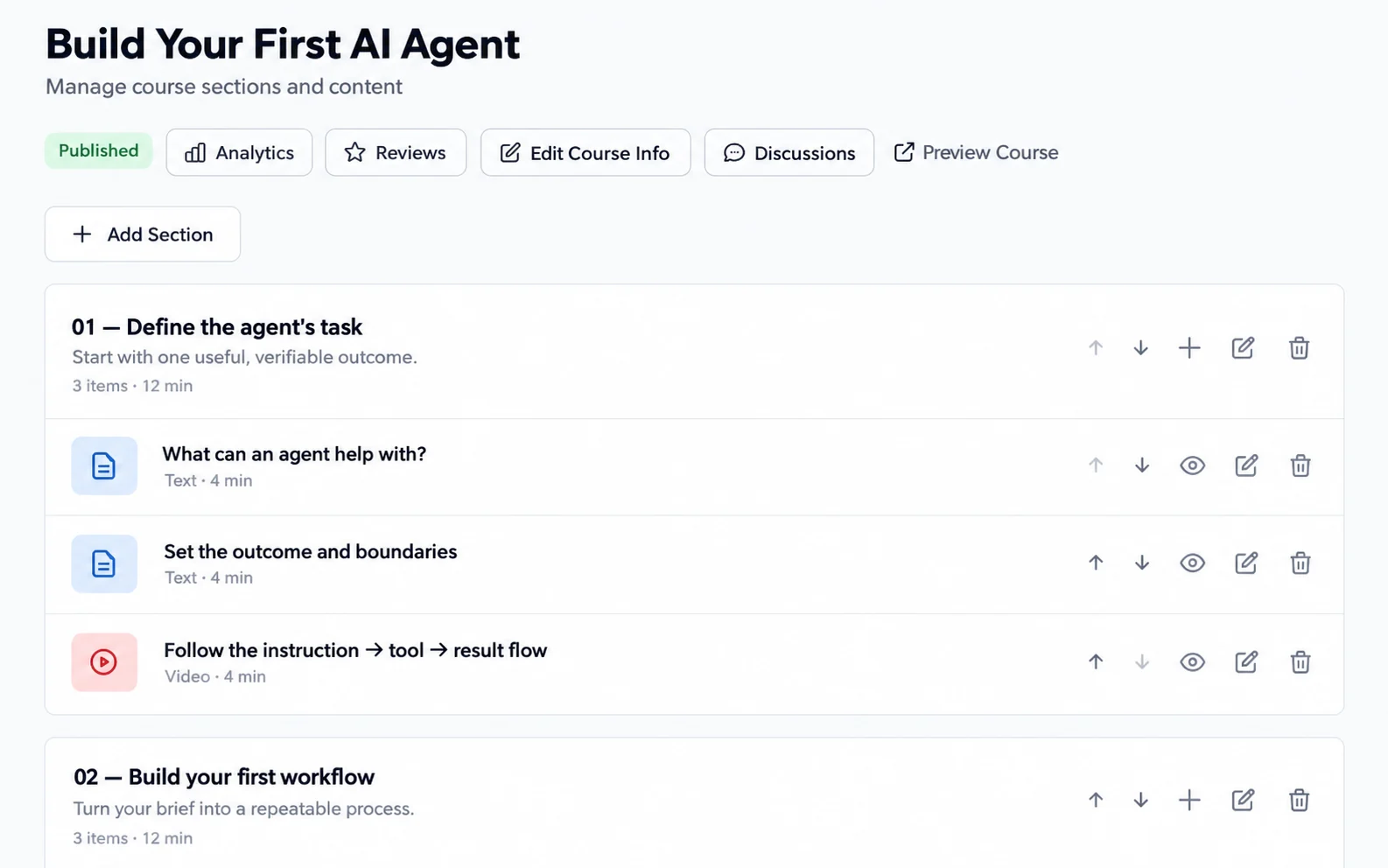
Task: Move section 01 Define the agent's task down
Action: coord(1140,348)
